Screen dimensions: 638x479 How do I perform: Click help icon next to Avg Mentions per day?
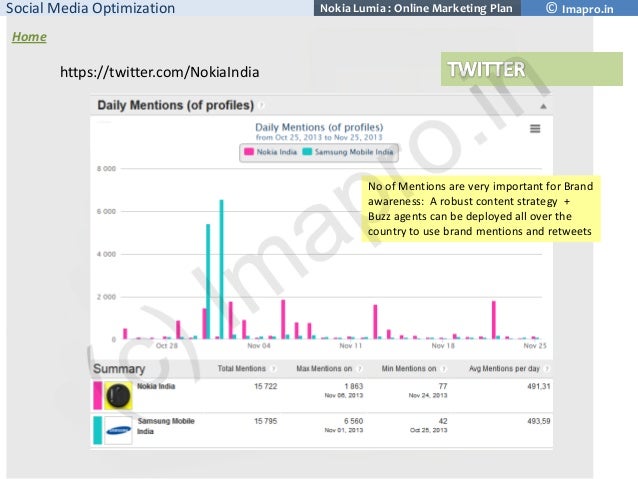tap(547, 369)
